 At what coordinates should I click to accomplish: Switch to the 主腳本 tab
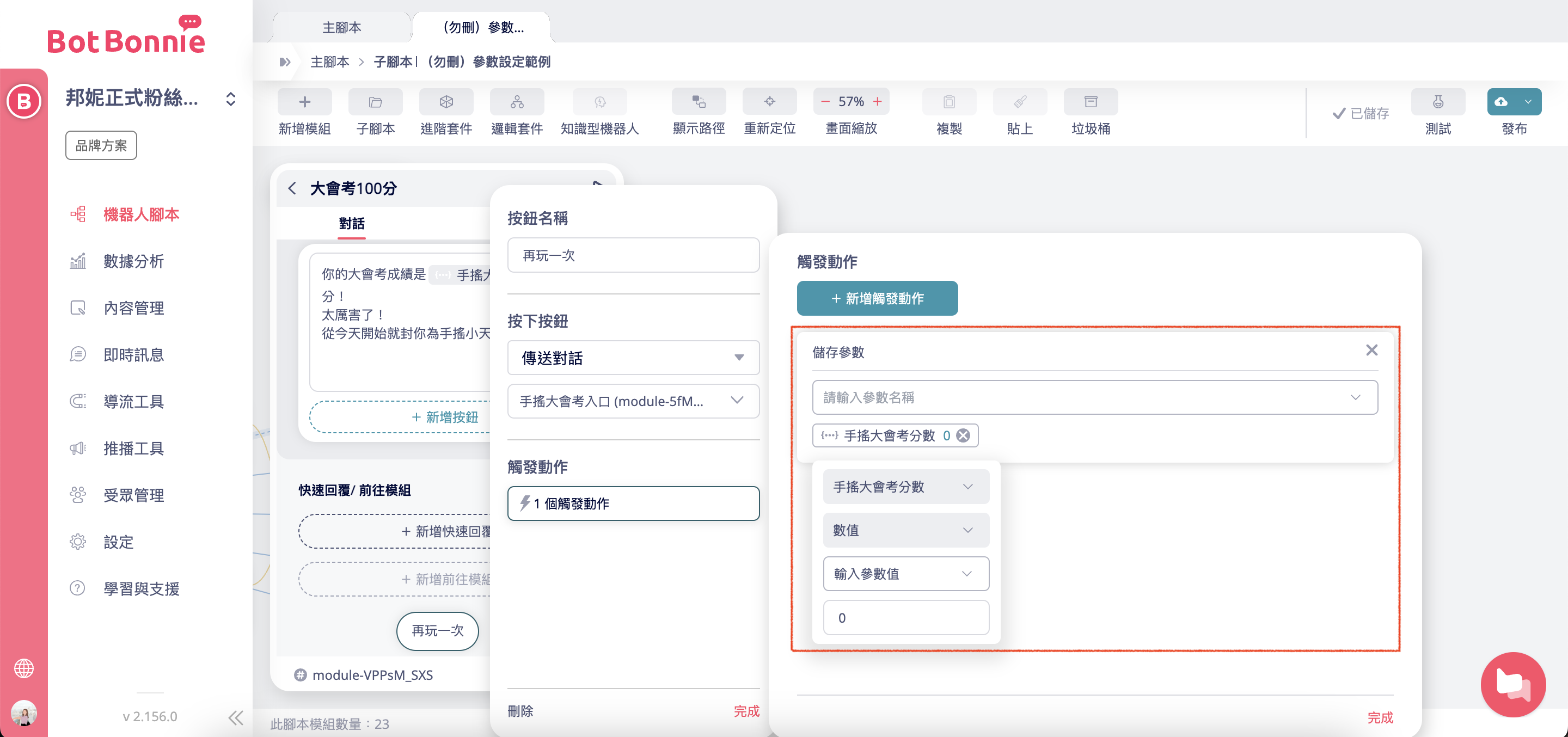341,27
